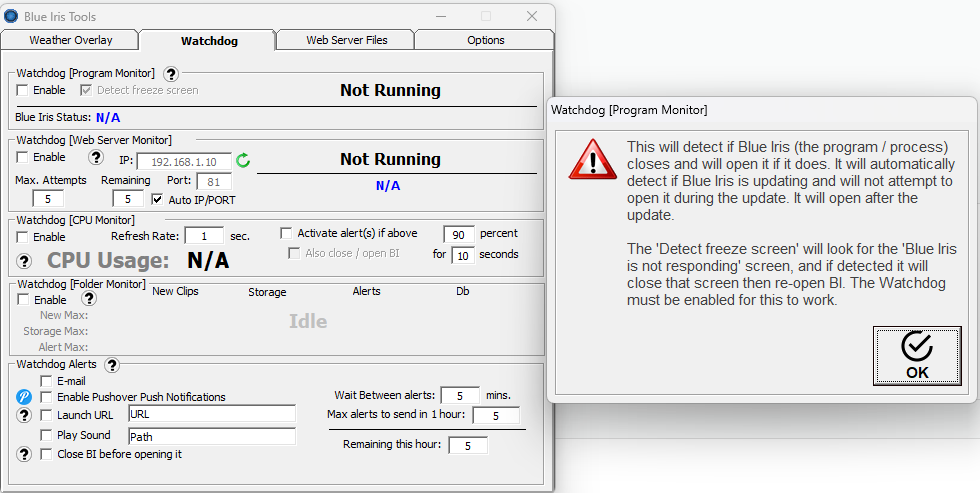Click the Folder Monitor help icon
This screenshot has width=980, height=493.
pyautogui.click(x=89, y=298)
